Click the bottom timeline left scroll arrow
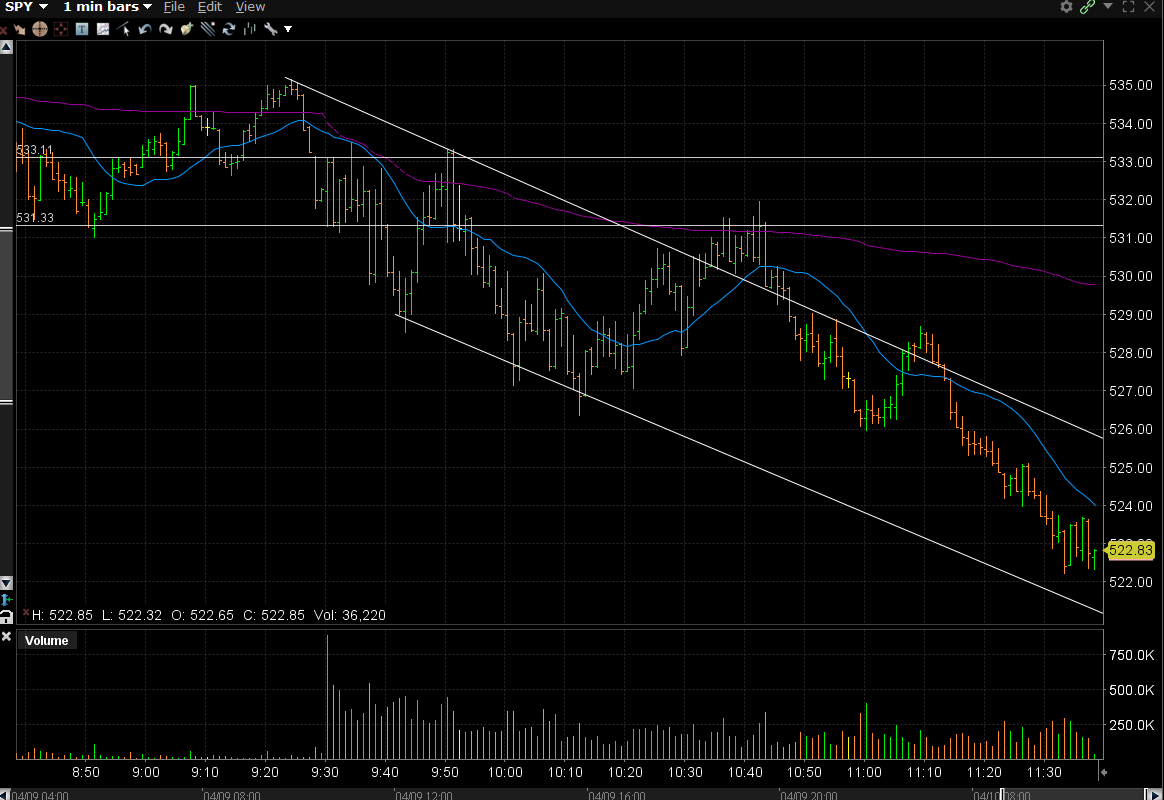The image size is (1164, 800). coord(4,795)
